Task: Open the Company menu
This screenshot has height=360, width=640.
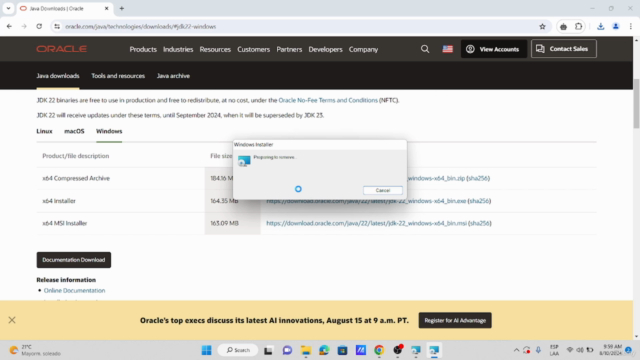Action: pos(363,49)
